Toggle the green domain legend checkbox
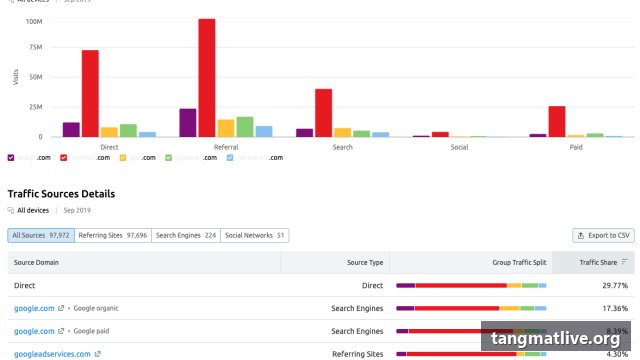 click(168, 158)
